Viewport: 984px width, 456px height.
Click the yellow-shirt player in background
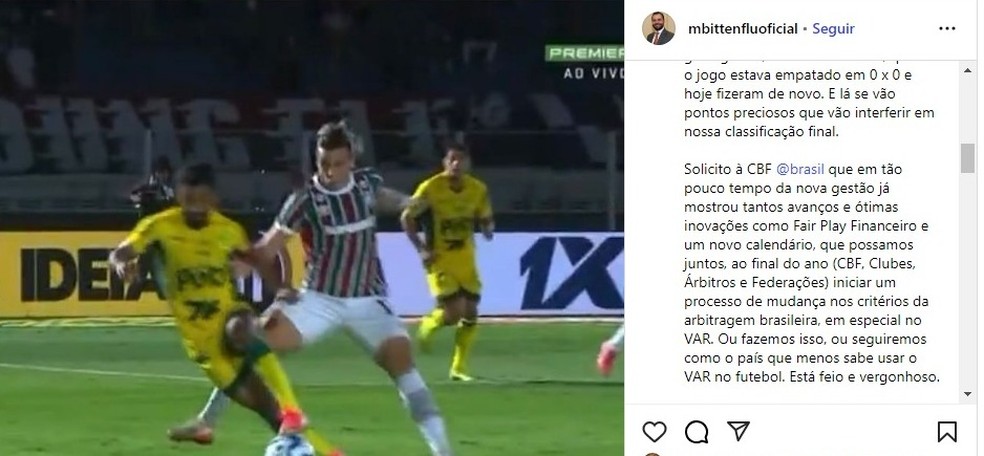[x=449, y=260]
